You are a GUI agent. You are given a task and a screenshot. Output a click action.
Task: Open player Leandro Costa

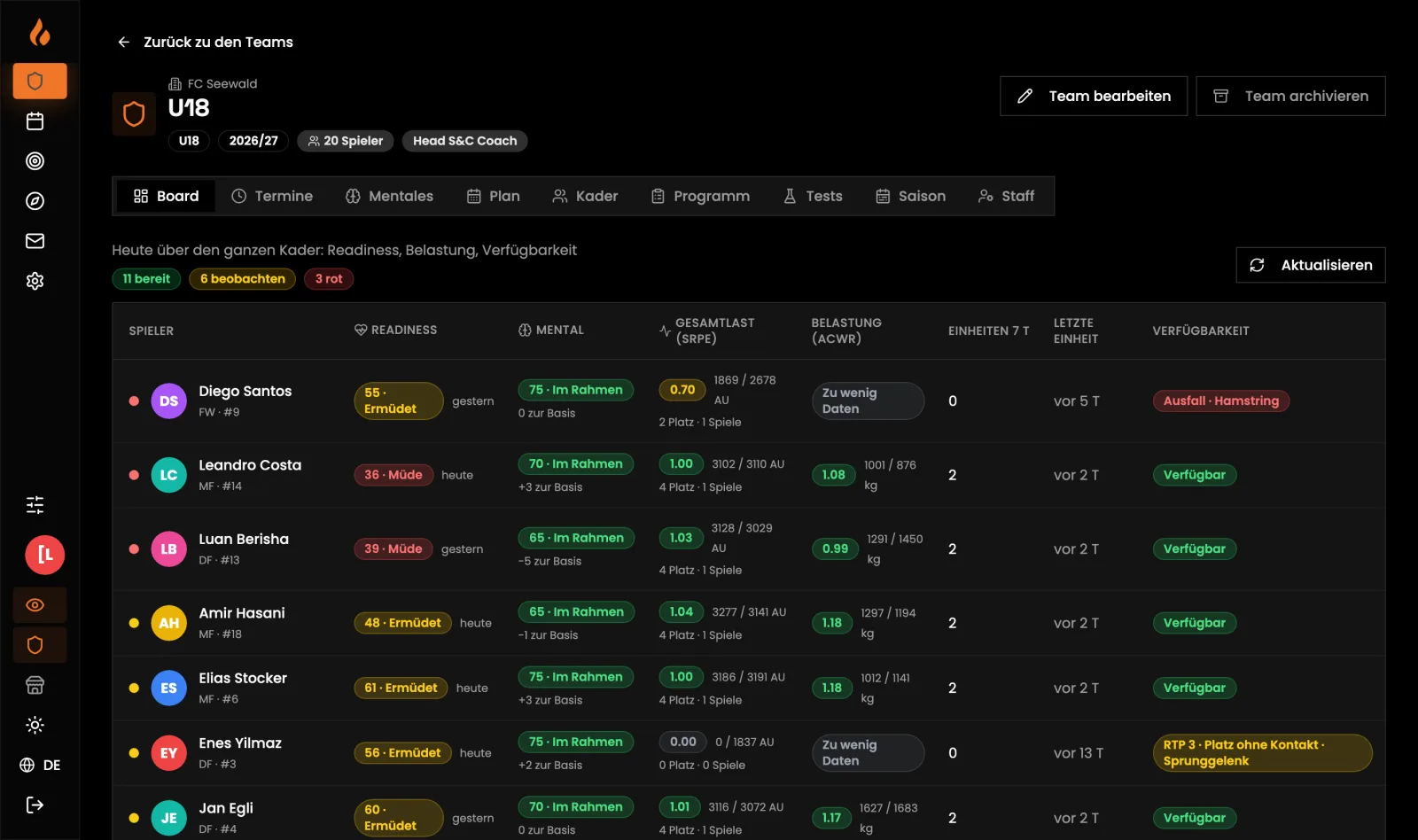tap(250, 465)
